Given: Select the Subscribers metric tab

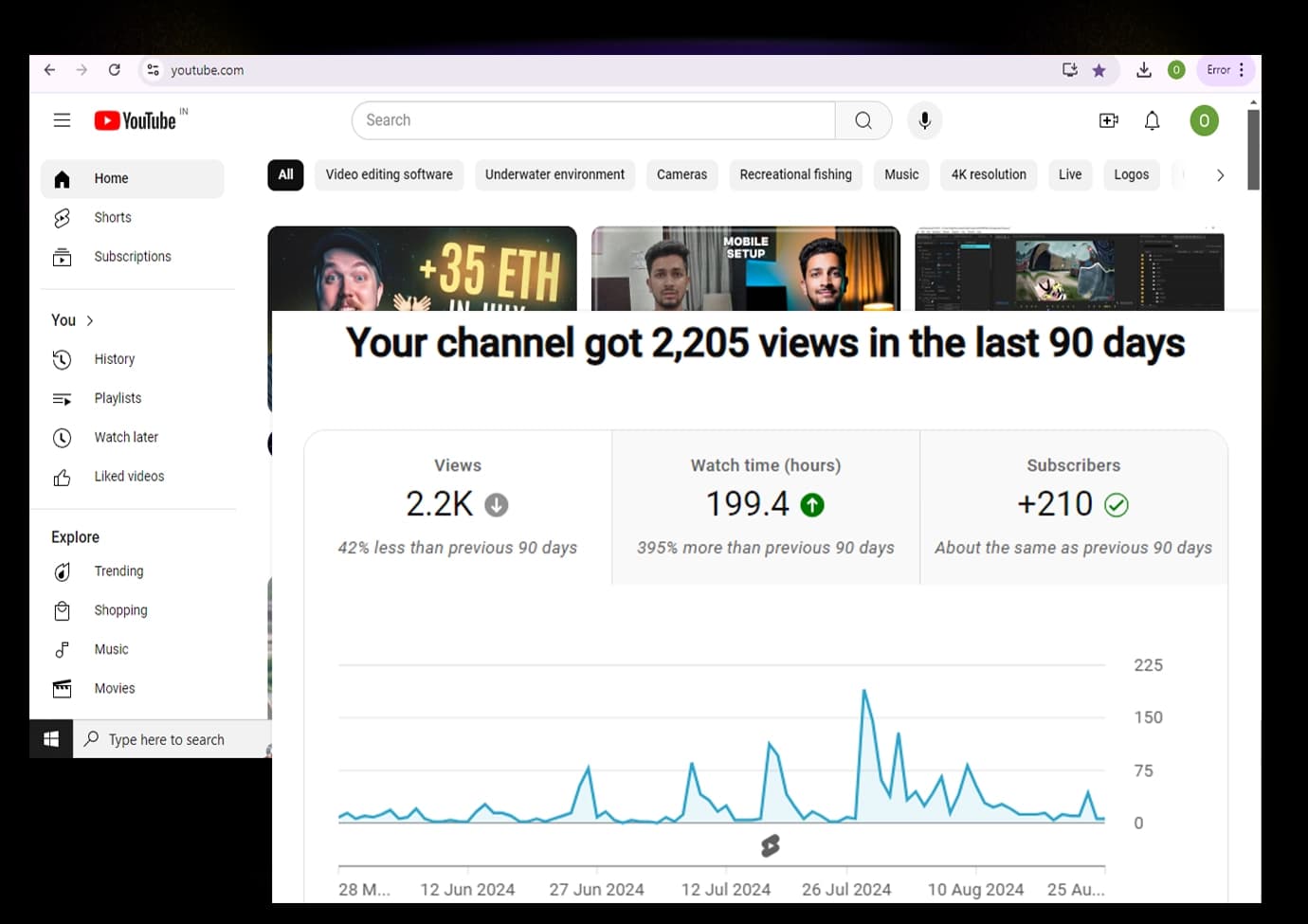Looking at the screenshot, I should point(1073,506).
